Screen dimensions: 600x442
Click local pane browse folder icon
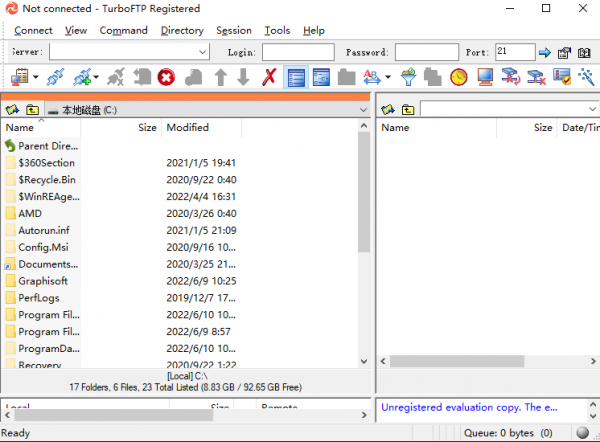pos(12,110)
